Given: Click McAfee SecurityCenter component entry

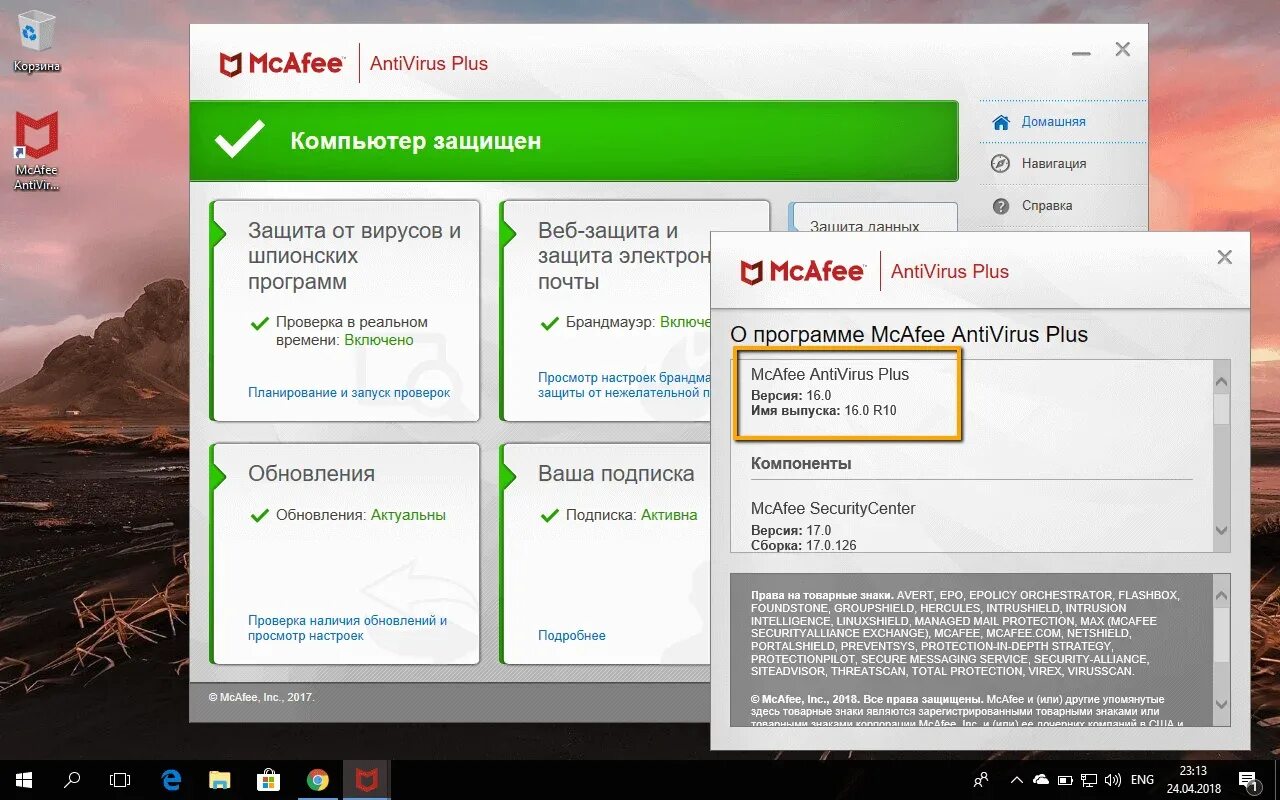Looking at the screenshot, I should pos(833,509).
